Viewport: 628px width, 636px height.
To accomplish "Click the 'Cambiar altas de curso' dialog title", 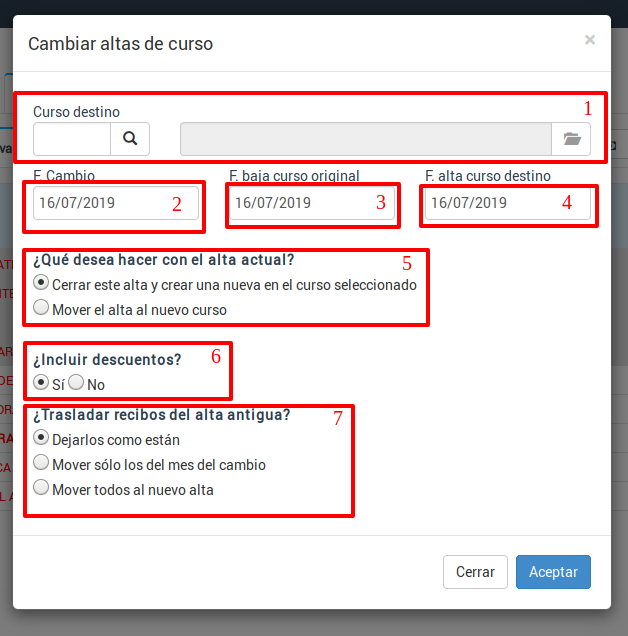I will pyautogui.click(x=120, y=44).
